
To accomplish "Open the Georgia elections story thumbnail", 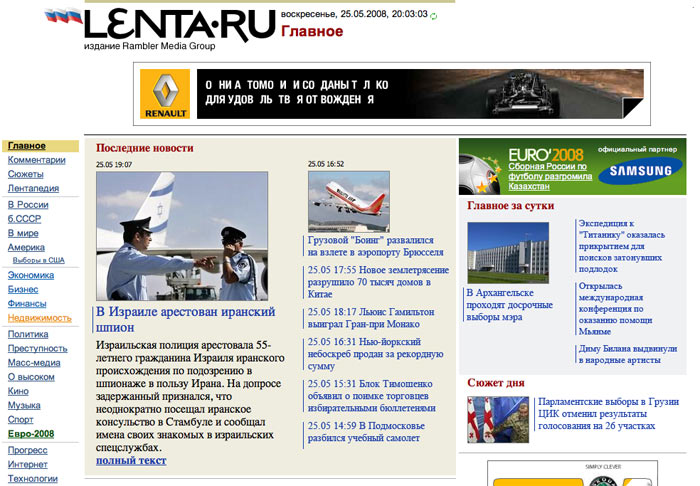I will tap(498, 419).
